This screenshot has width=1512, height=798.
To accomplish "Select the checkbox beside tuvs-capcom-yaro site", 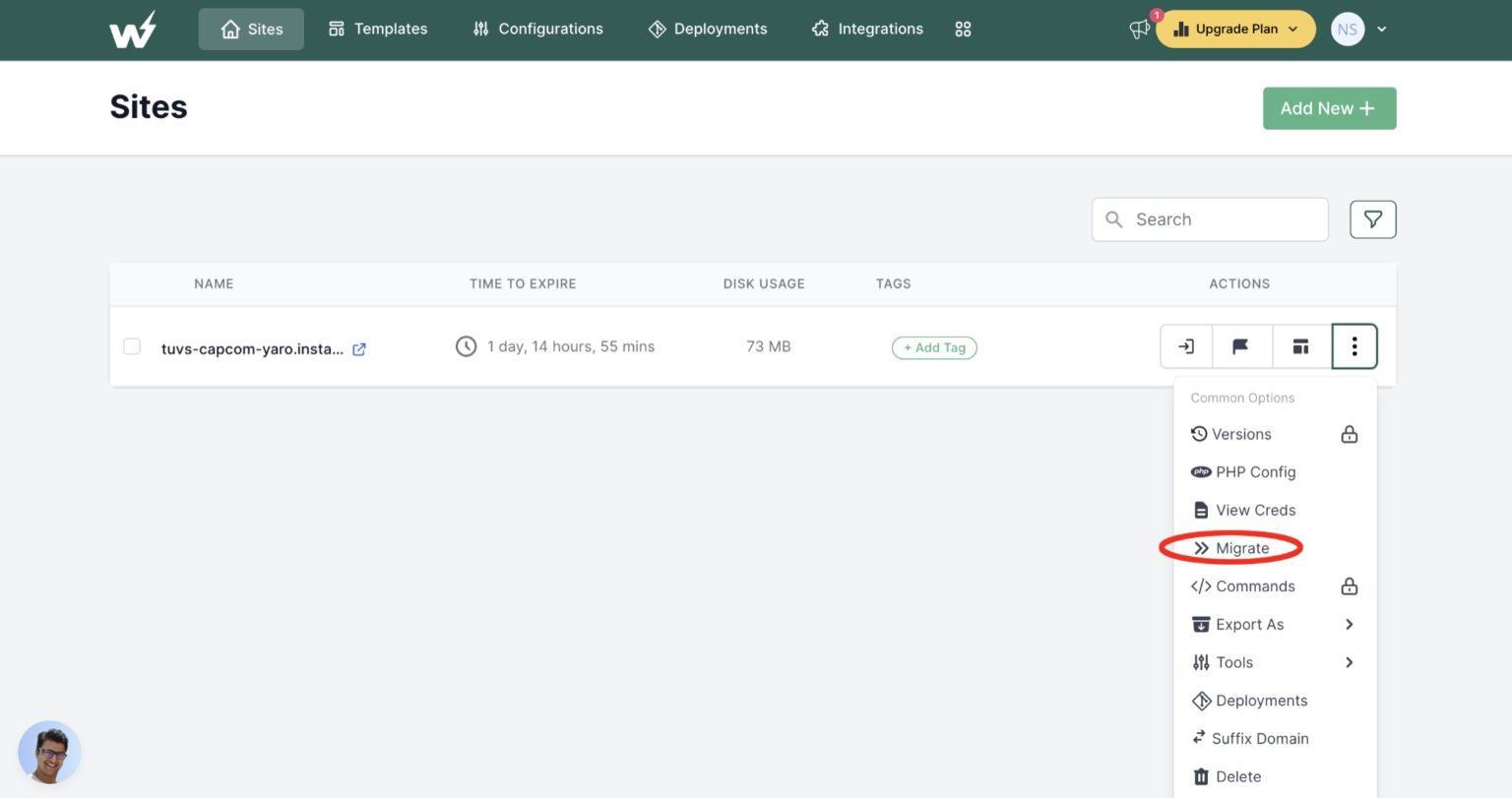I will (x=131, y=346).
